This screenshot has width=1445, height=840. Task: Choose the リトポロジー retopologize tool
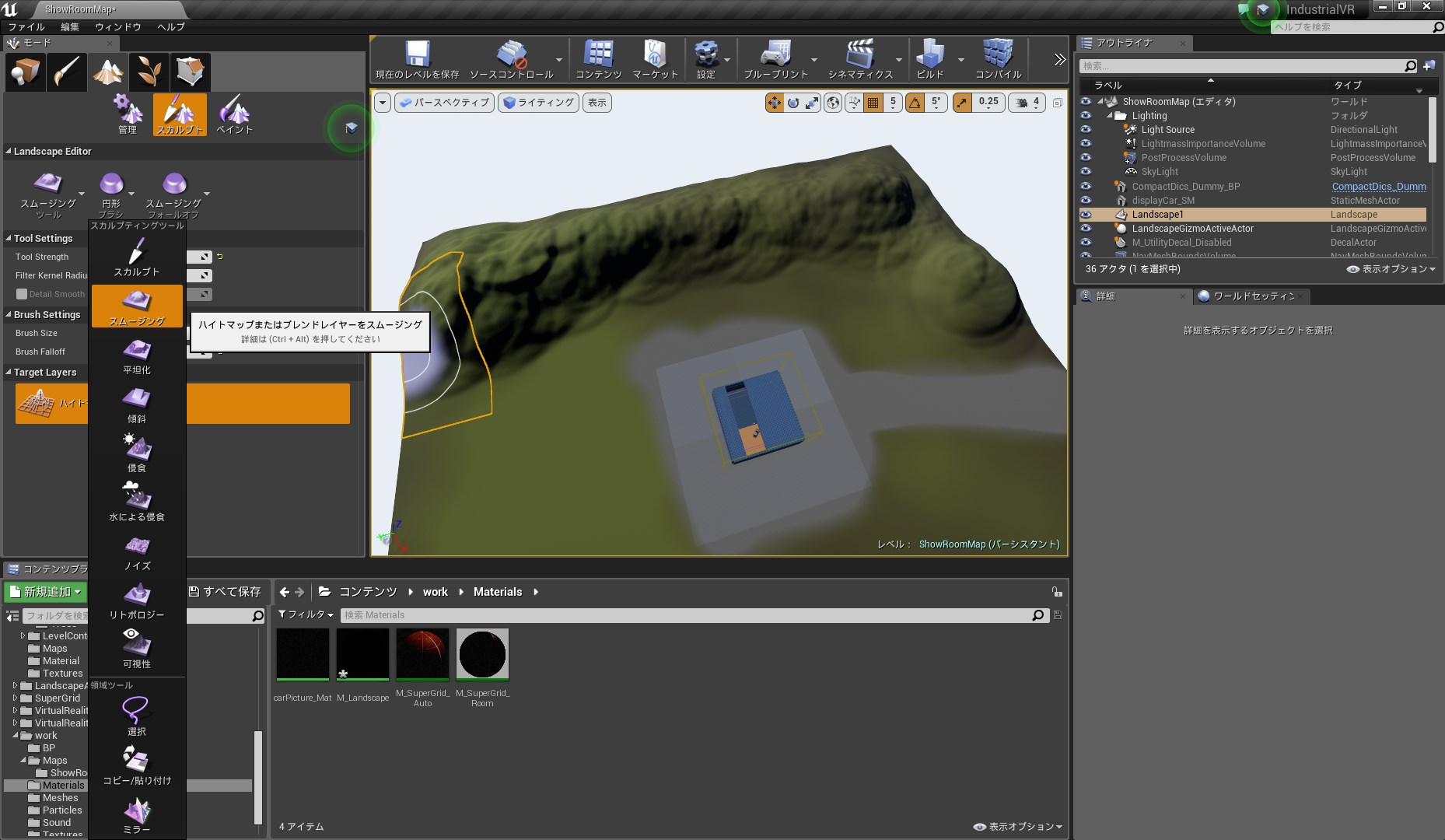pyautogui.click(x=137, y=601)
